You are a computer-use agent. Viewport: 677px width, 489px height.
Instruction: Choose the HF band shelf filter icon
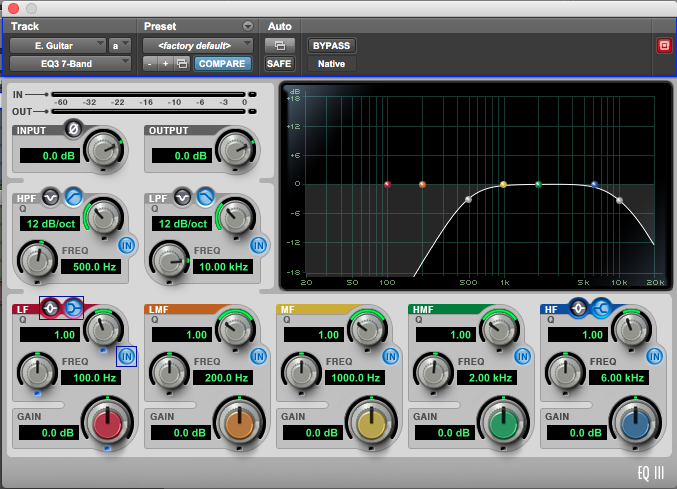click(x=602, y=308)
